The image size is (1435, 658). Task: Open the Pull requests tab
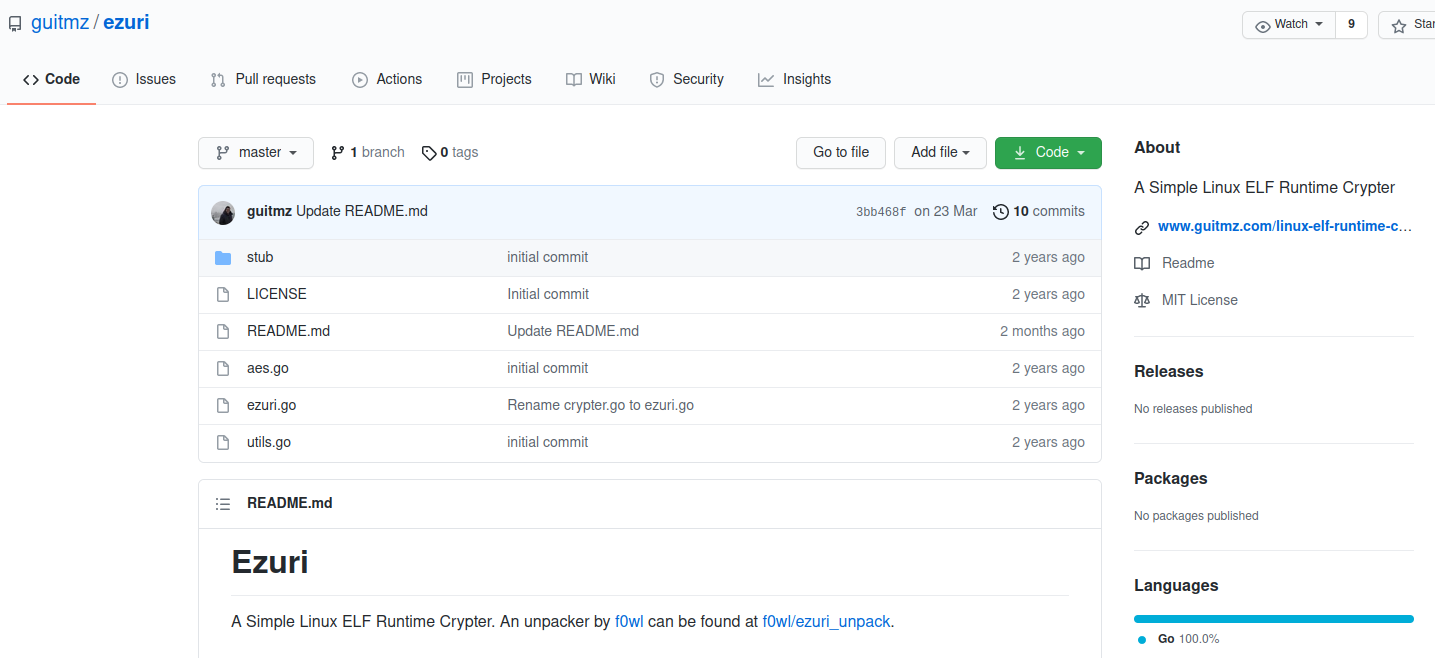point(263,80)
